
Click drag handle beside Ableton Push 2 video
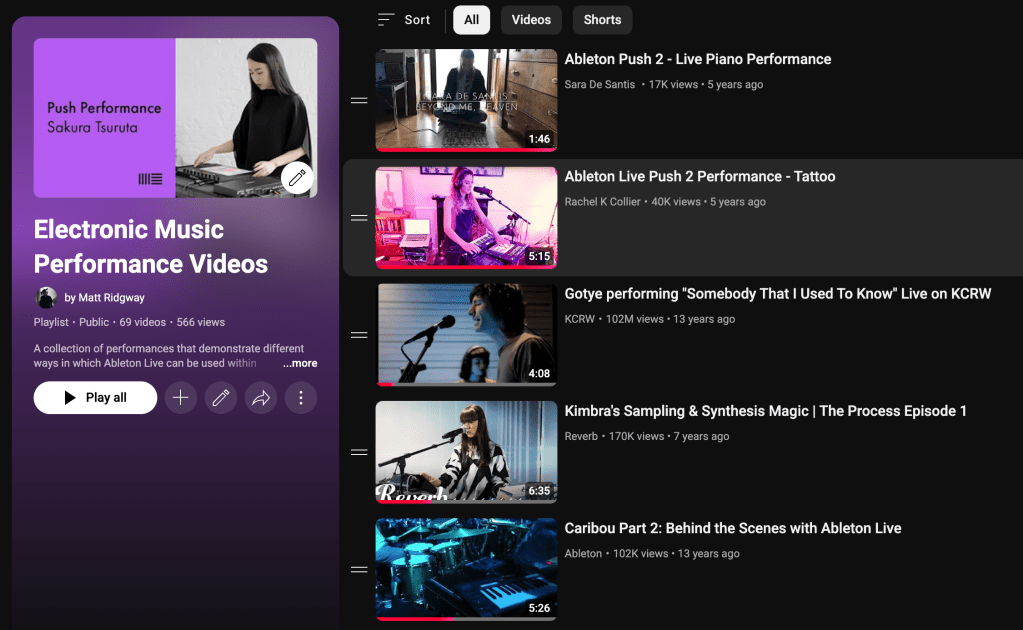click(359, 100)
